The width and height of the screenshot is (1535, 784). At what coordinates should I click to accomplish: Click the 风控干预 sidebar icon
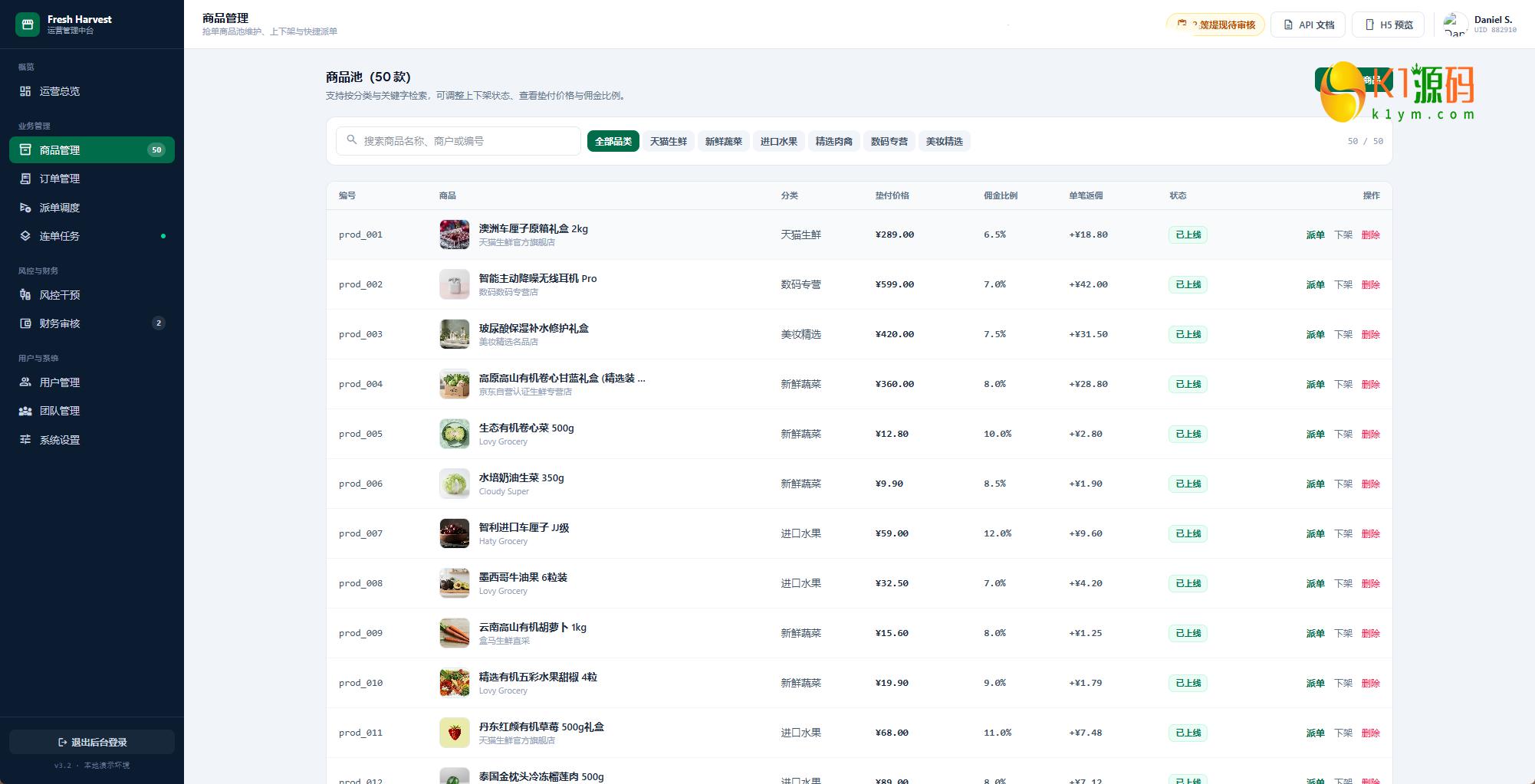click(25, 295)
